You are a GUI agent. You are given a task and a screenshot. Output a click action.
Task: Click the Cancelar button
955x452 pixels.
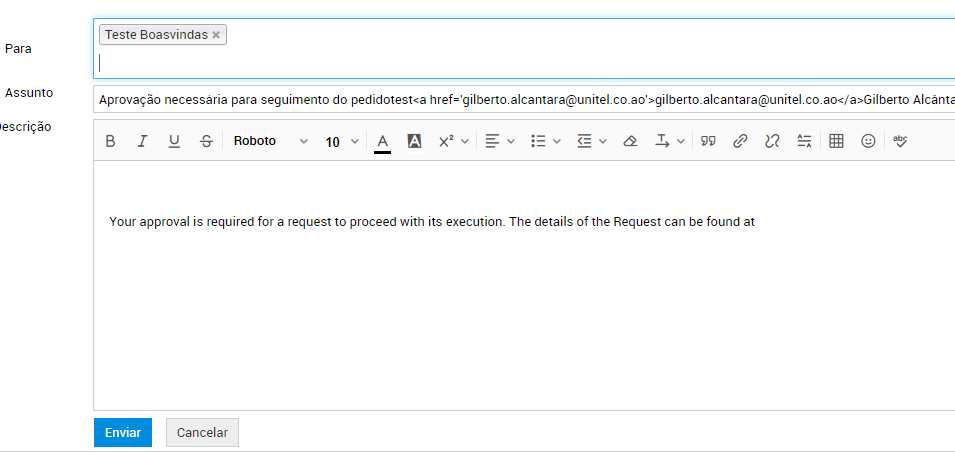202,433
